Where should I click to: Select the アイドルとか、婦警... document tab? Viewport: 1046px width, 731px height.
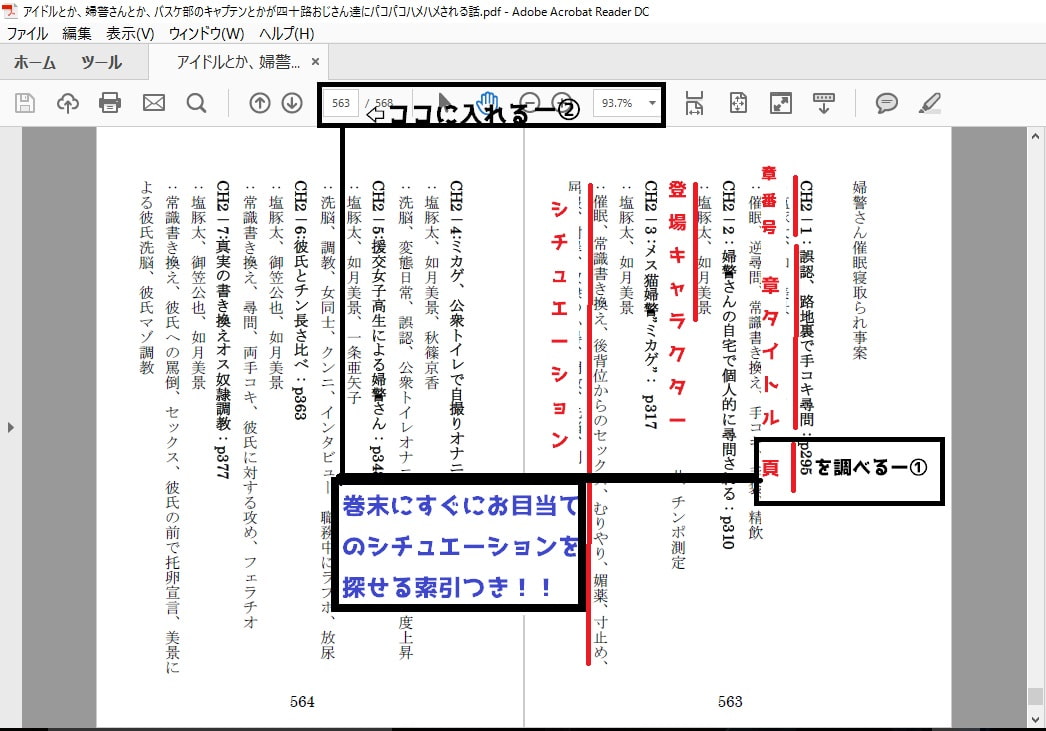pos(238,63)
